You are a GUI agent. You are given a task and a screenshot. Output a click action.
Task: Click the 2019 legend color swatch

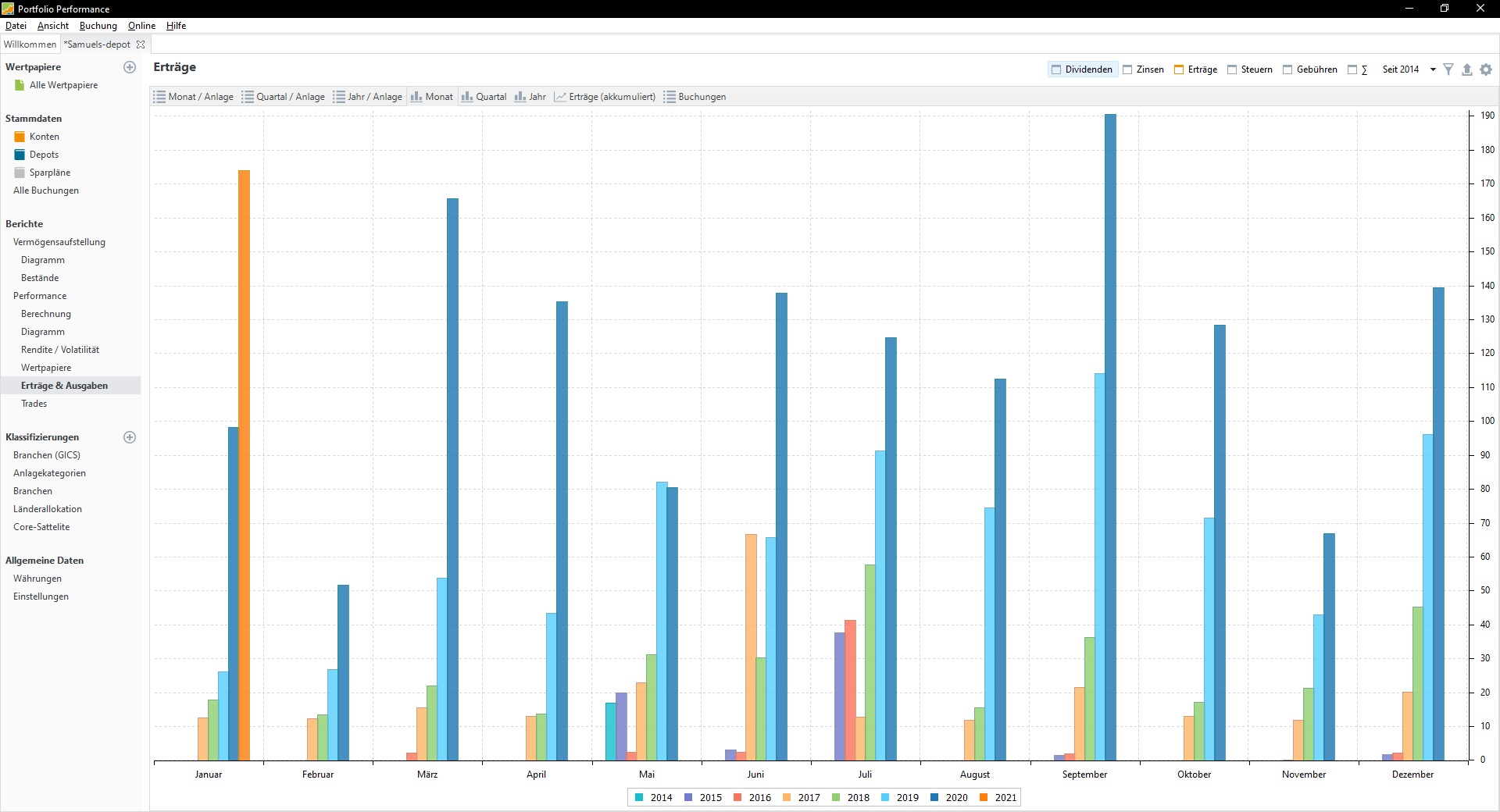pos(885,797)
